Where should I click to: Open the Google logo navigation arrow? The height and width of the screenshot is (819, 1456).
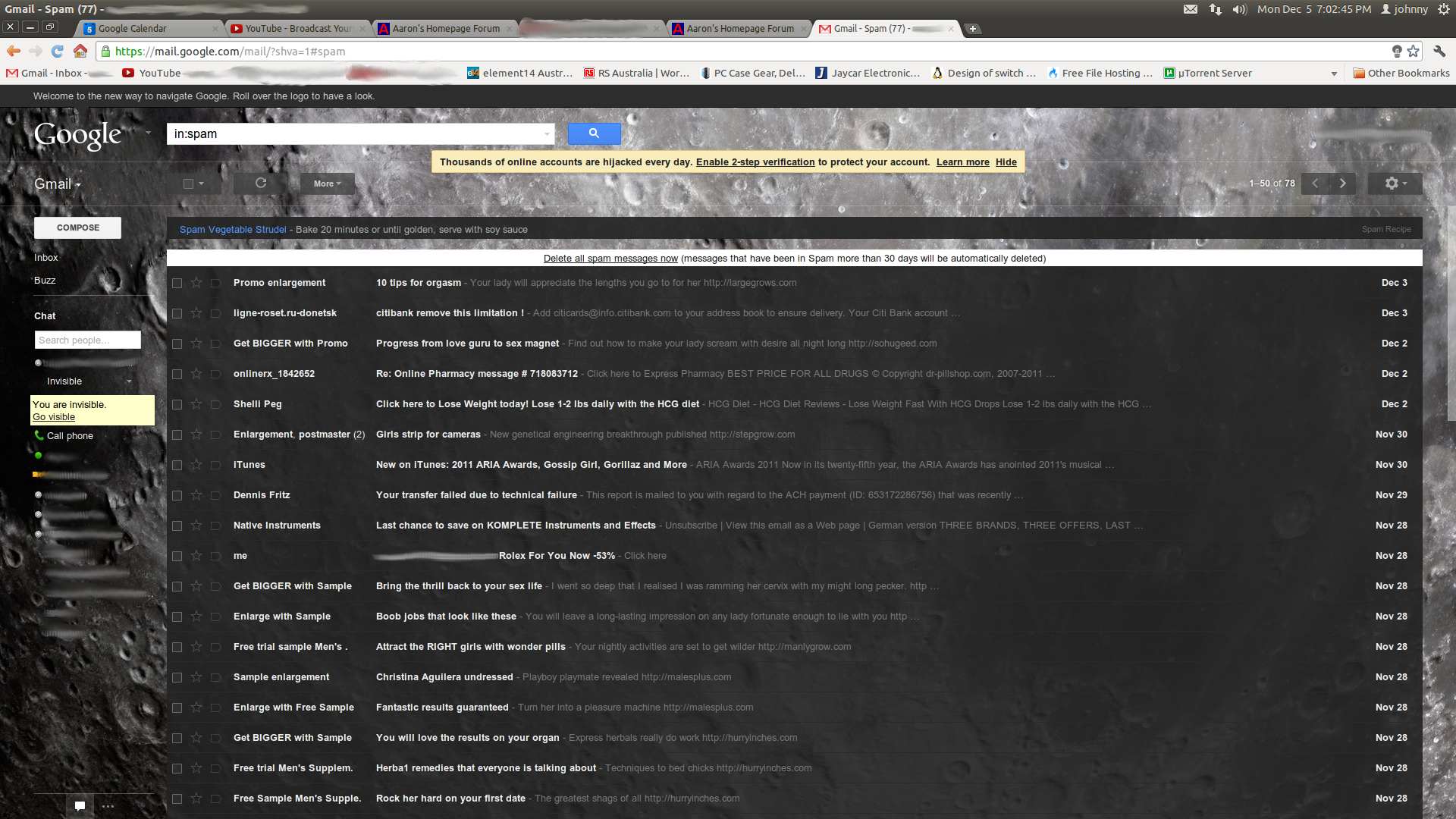coord(148,132)
